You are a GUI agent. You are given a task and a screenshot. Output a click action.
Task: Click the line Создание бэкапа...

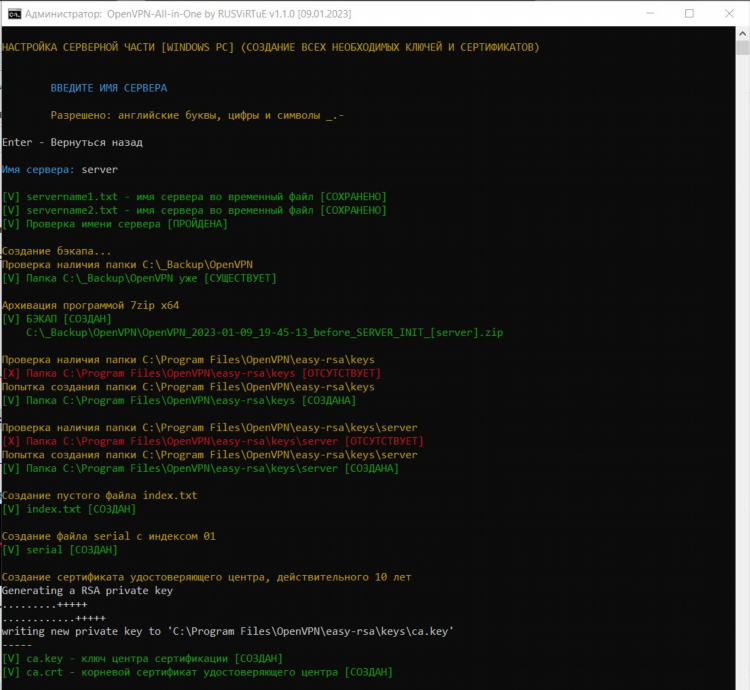pos(56,251)
